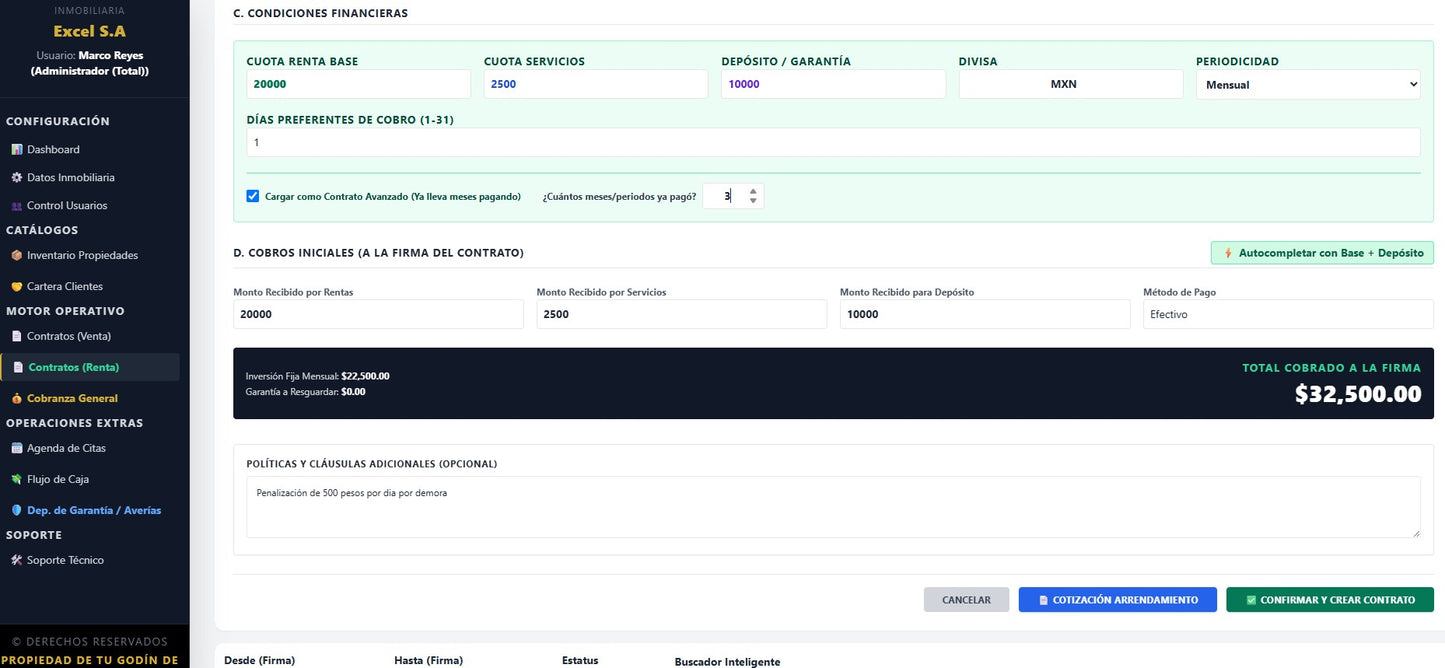Click the Dashboard chart icon in sidebar
Viewport: 1445px width, 668px height.
coord(16,150)
